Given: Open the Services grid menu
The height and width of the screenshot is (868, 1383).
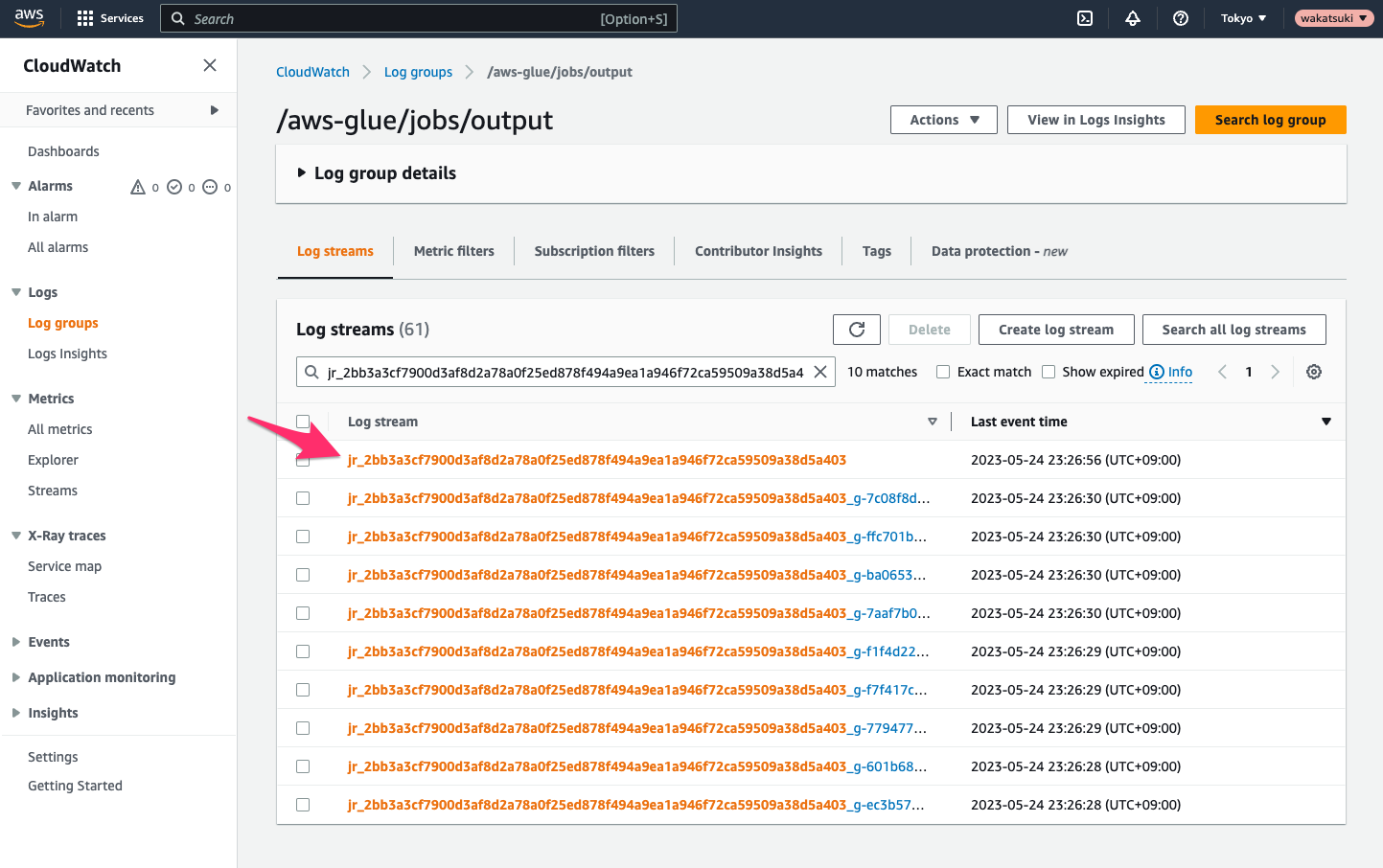Looking at the screenshot, I should [x=109, y=18].
